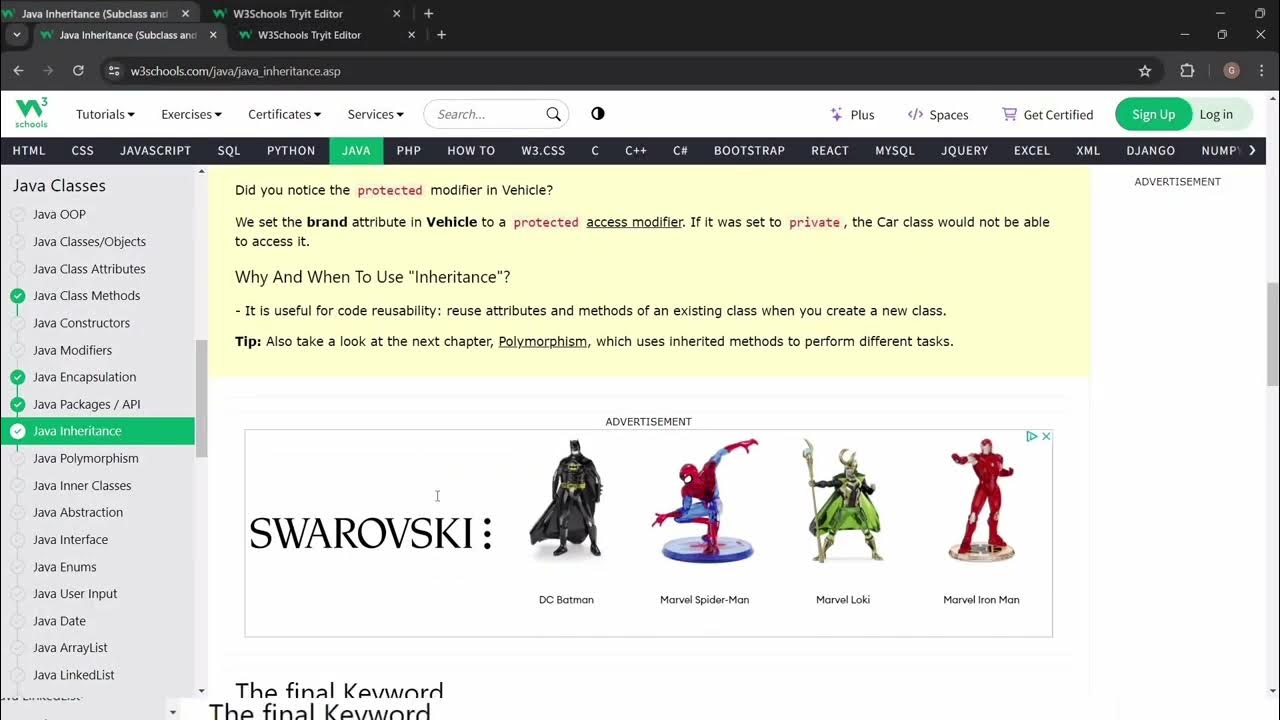Toggle Java Modifiers progress circle

(17, 350)
